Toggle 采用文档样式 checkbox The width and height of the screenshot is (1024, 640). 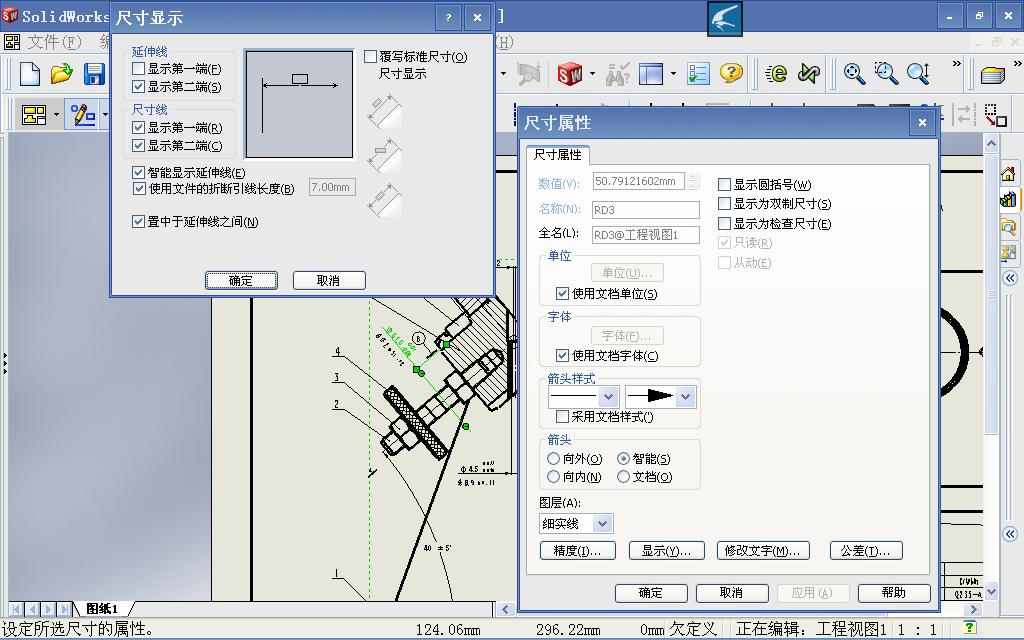tap(562, 416)
